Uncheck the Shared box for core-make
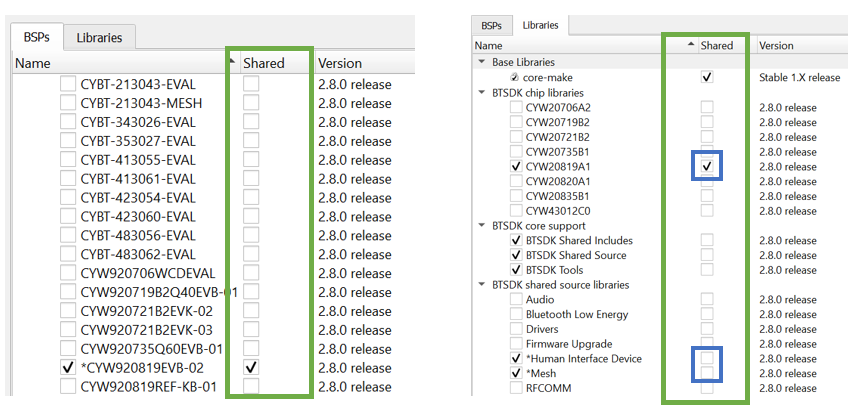 pos(707,78)
